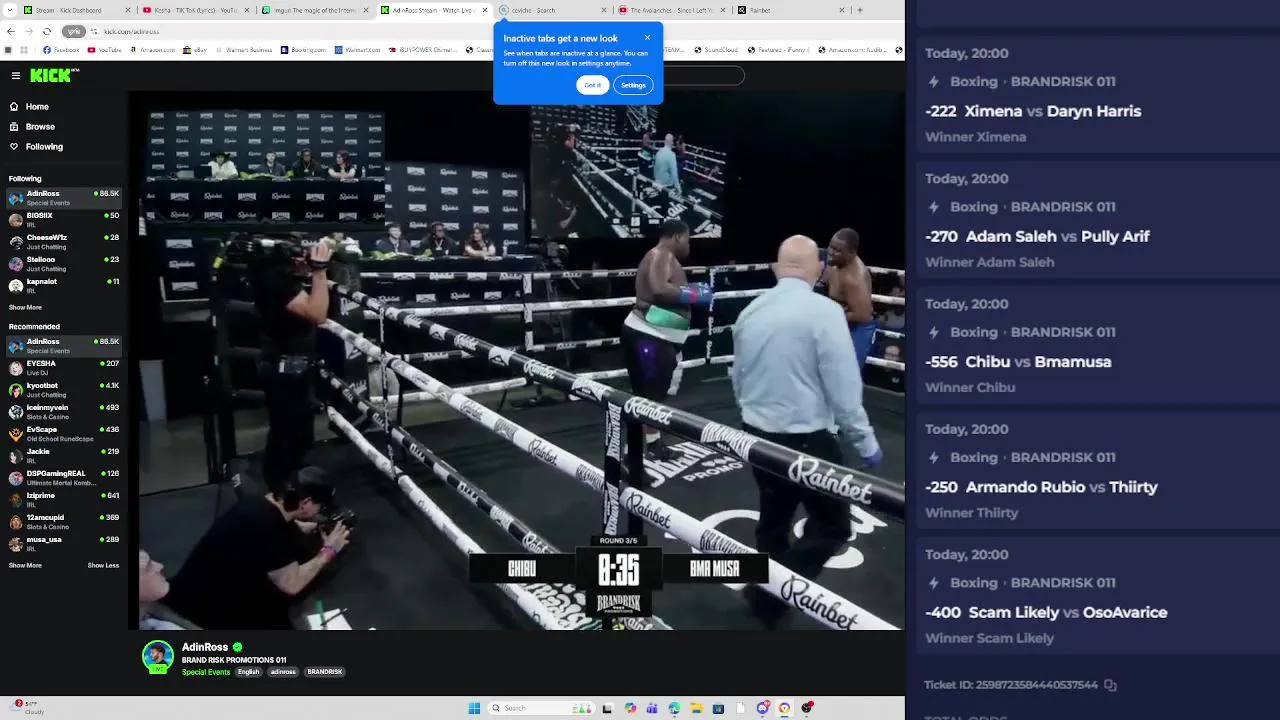Screen dimensions: 1280x720
Task: Open Discord from taskbar
Action: (x=762, y=708)
